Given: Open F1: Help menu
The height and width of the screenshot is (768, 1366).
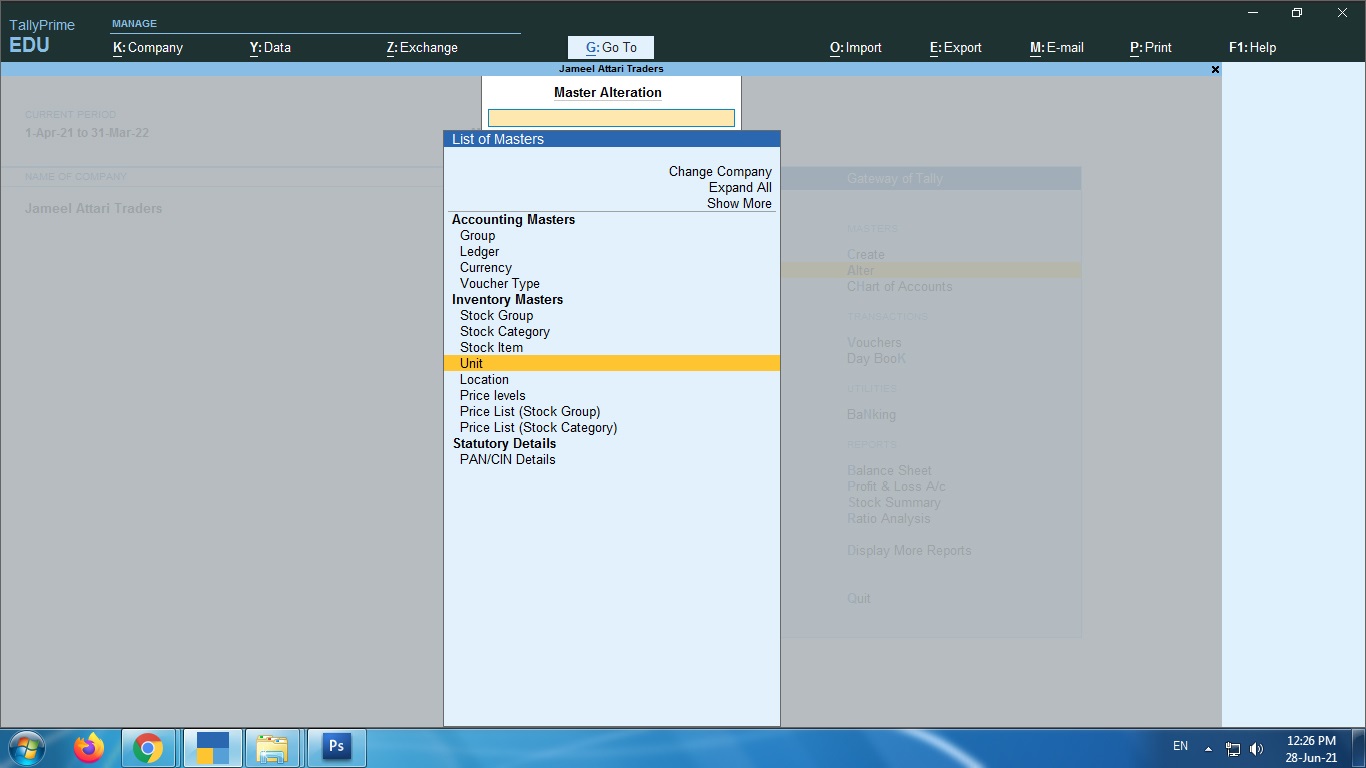Looking at the screenshot, I should (x=1252, y=47).
